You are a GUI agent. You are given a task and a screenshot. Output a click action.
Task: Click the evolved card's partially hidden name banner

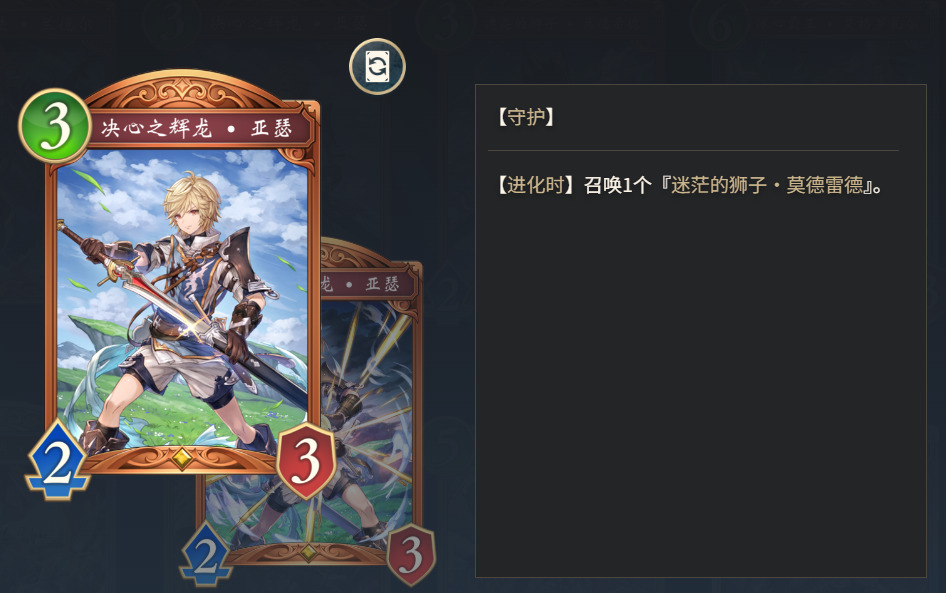pos(368,284)
